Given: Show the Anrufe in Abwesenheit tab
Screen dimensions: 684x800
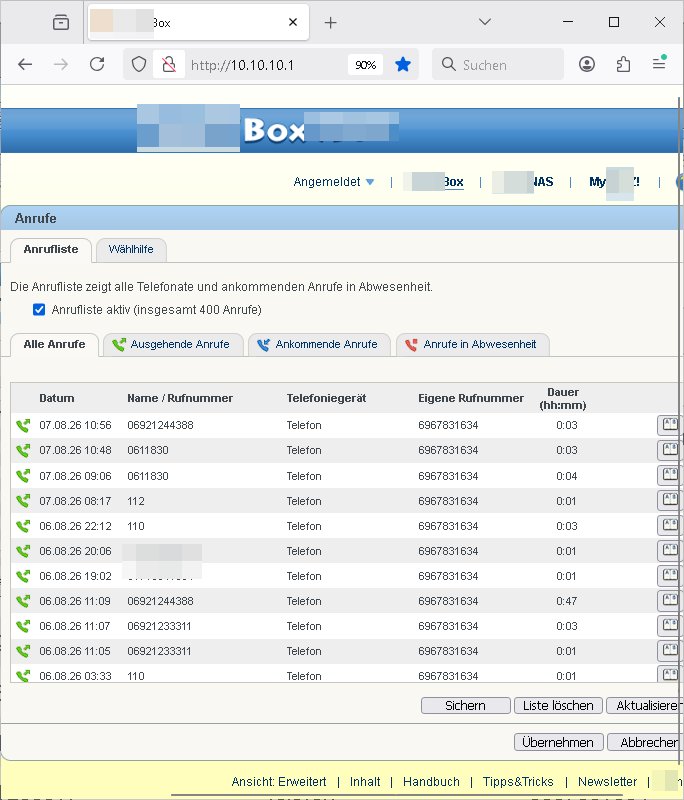Looking at the screenshot, I should pos(472,344).
